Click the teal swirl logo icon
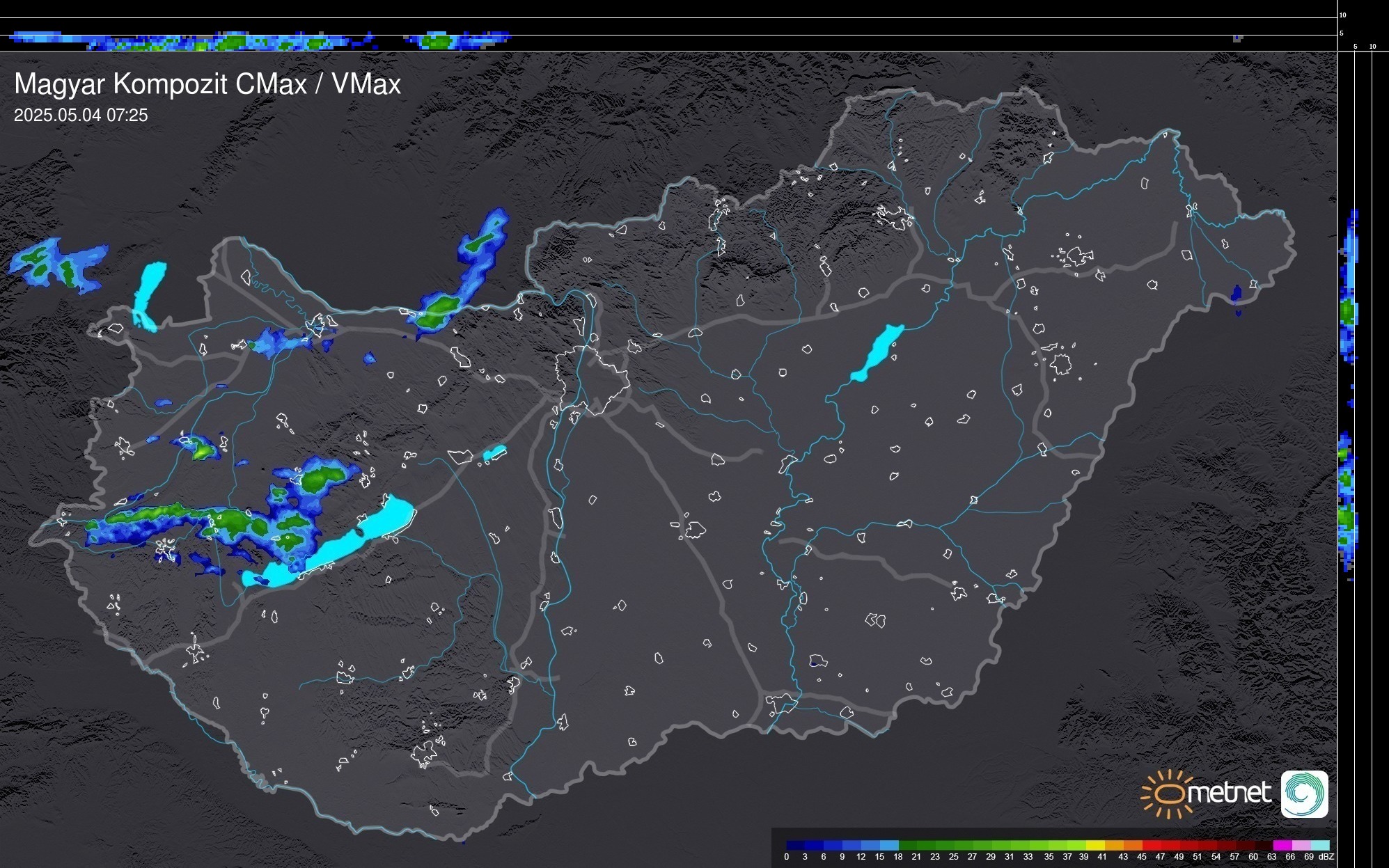The width and height of the screenshot is (1389, 868). [1304, 794]
